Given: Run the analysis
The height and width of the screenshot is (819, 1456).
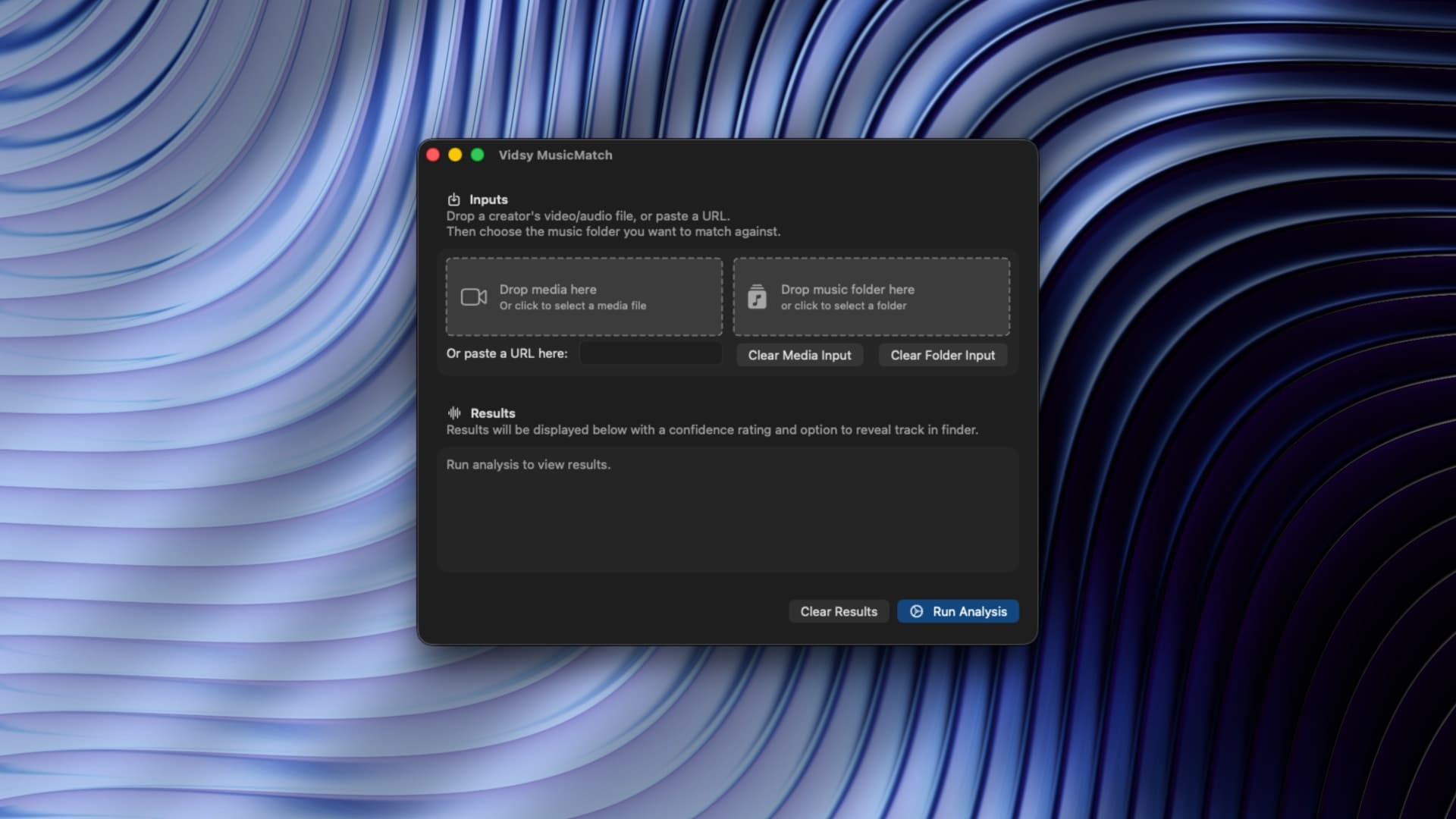Looking at the screenshot, I should tap(957, 611).
